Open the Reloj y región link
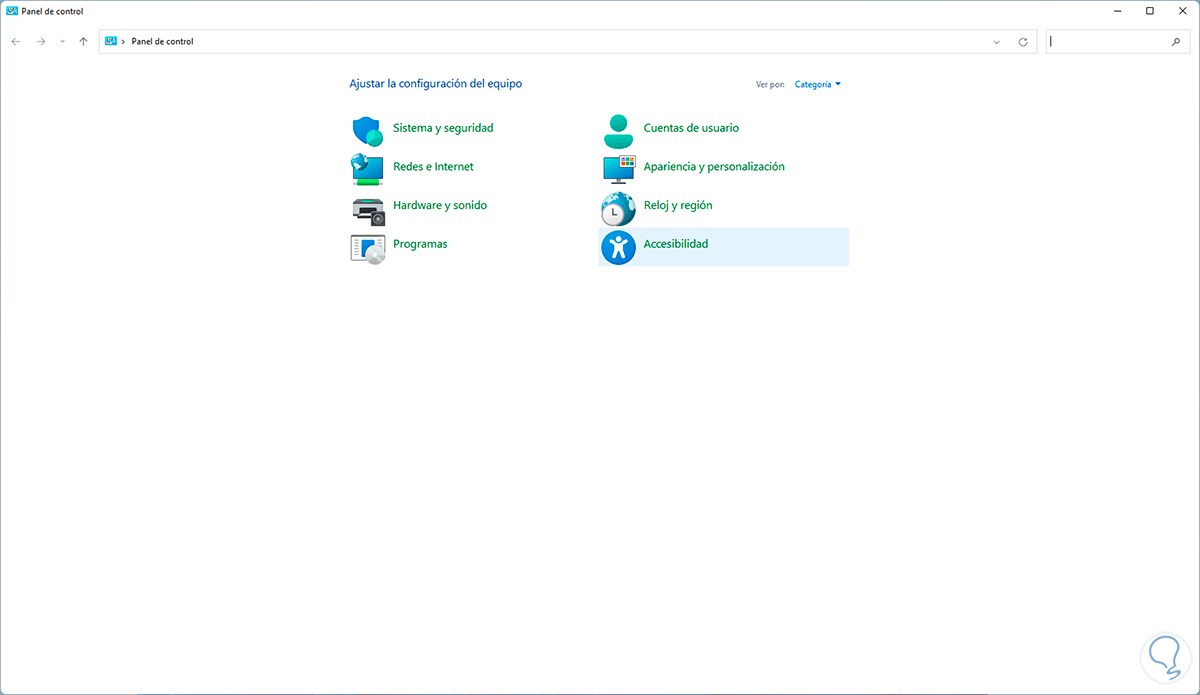1200x695 pixels. tap(678, 205)
